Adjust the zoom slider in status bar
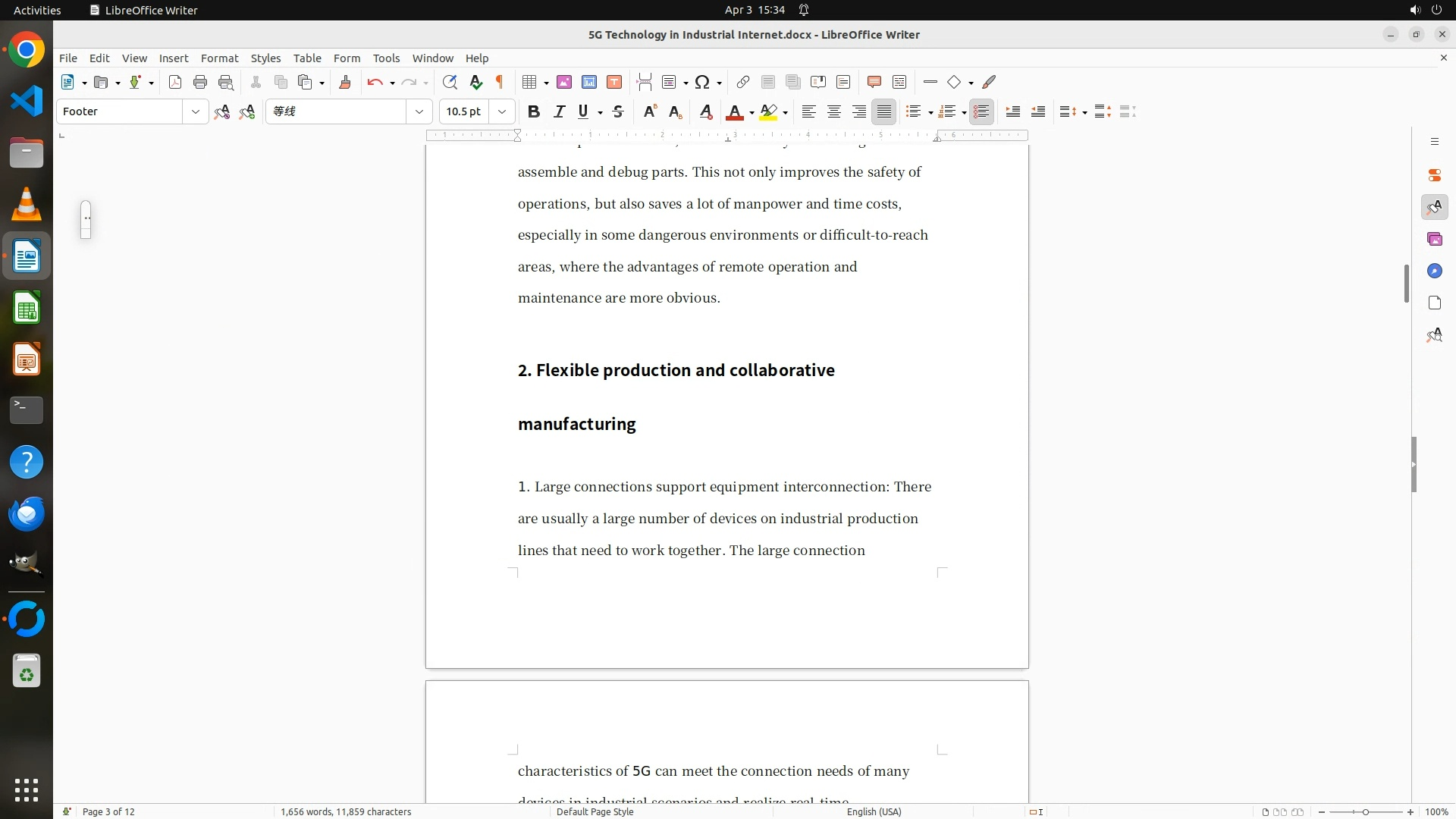The height and width of the screenshot is (819, 1456). point(1365,811)
